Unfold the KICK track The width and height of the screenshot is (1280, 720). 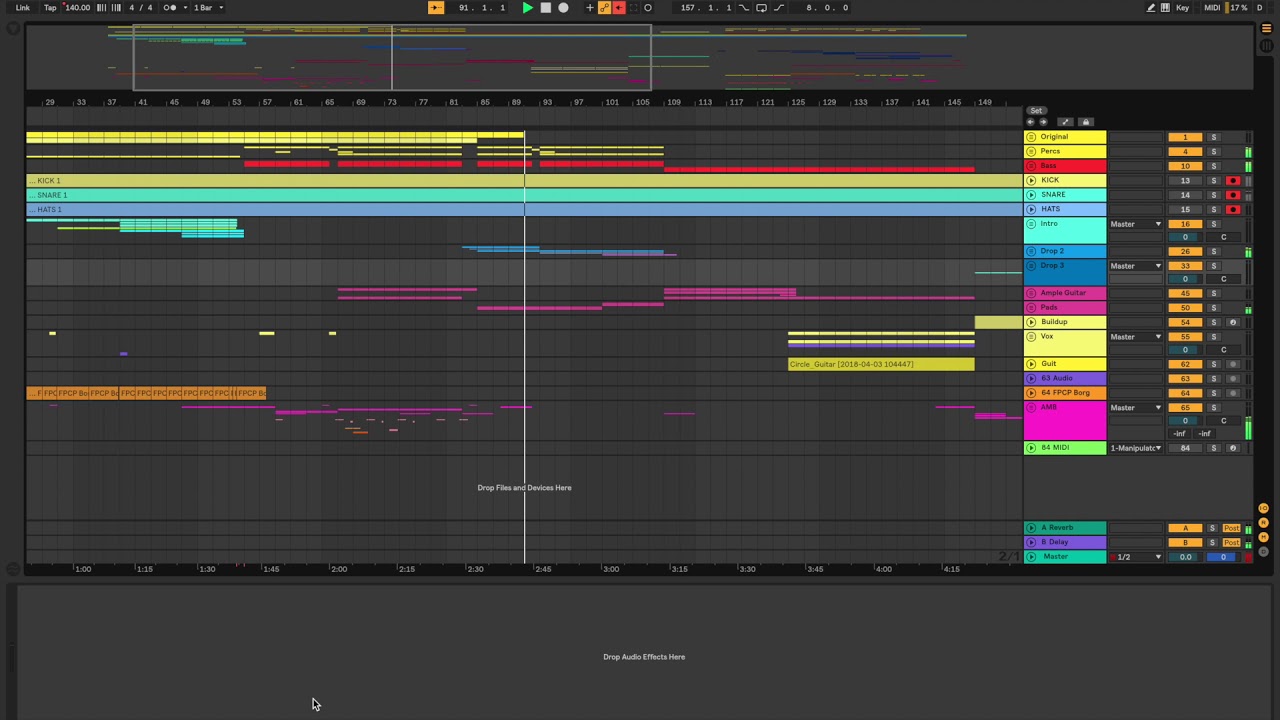coord(1031,180)
